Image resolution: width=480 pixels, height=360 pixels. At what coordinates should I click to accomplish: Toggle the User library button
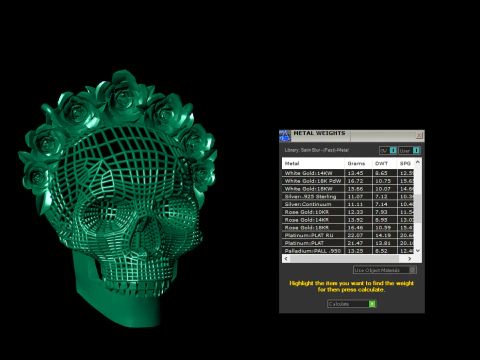coord(409,151)
